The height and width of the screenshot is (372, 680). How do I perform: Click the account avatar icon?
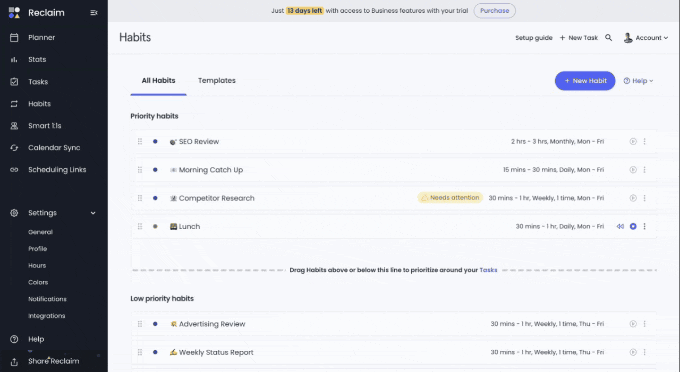point(628,38)
